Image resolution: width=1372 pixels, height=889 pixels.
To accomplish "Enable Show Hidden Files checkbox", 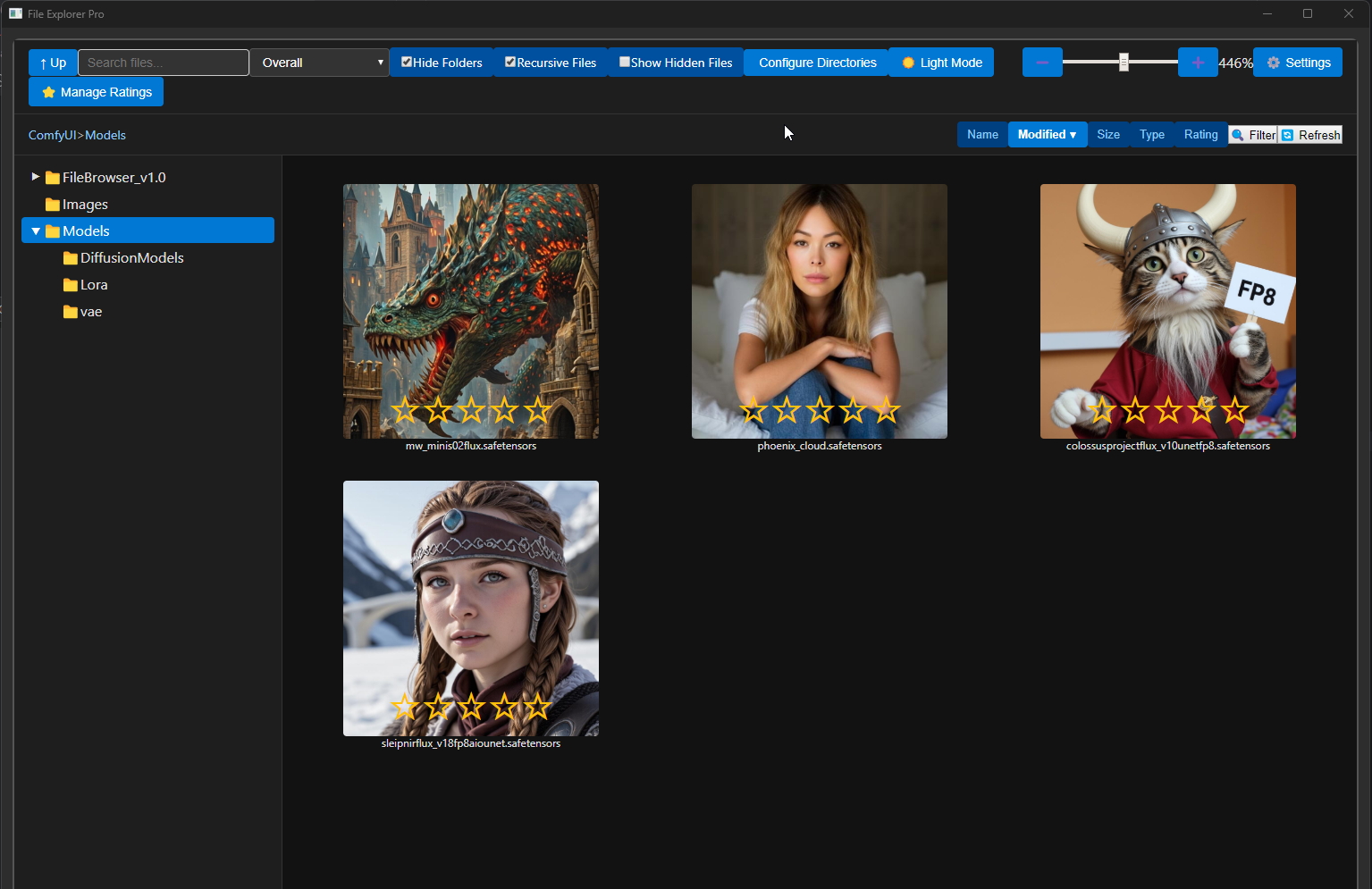I will click(625, 62).
